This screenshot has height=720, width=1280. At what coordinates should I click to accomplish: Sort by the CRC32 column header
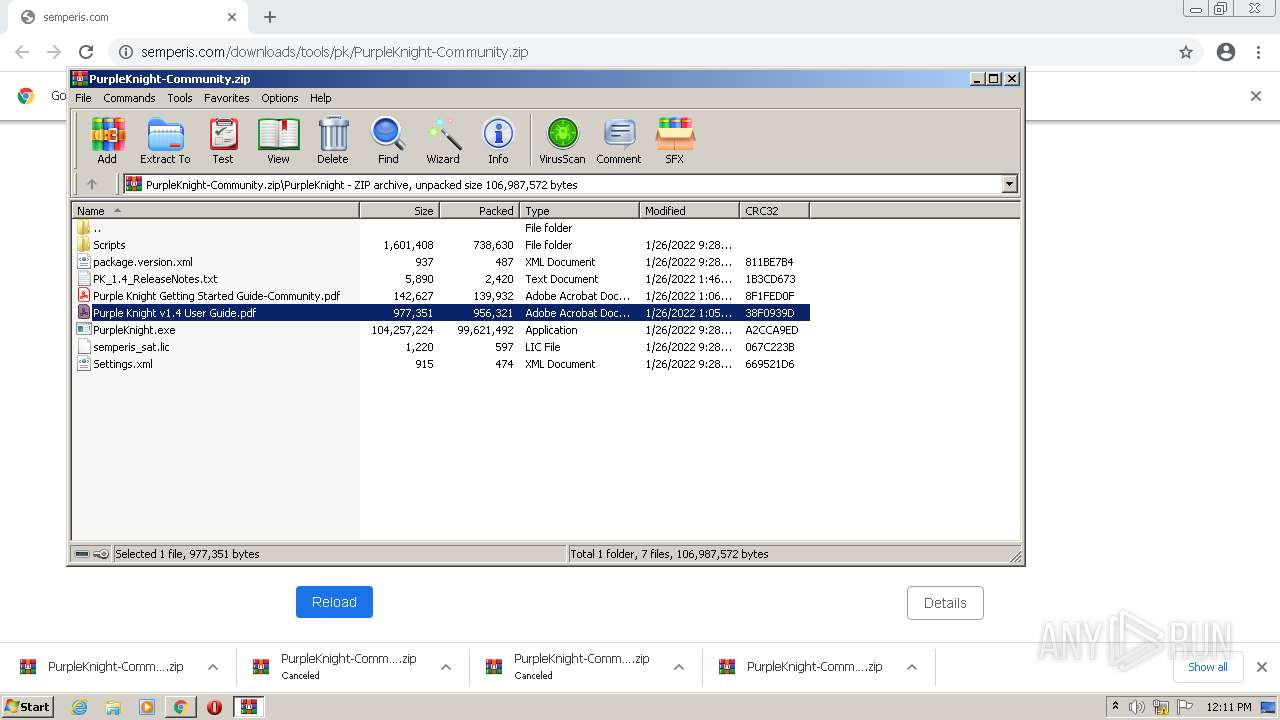pos(775,210)
